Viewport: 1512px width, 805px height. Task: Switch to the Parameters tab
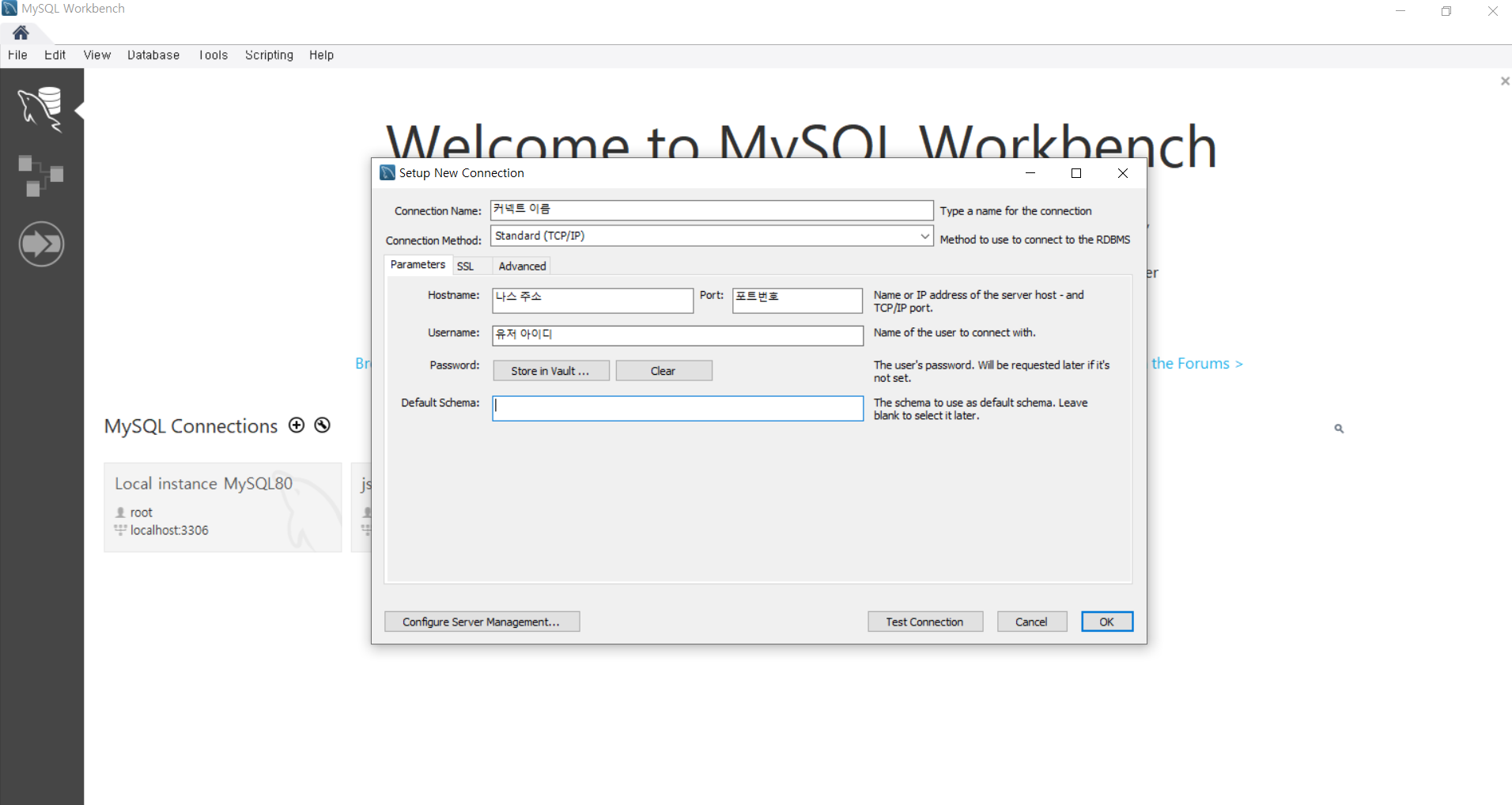(418, 265)
